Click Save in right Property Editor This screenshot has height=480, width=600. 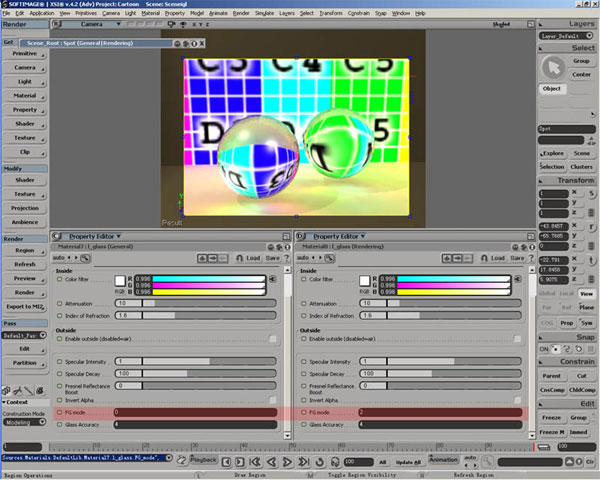point(517,258)
